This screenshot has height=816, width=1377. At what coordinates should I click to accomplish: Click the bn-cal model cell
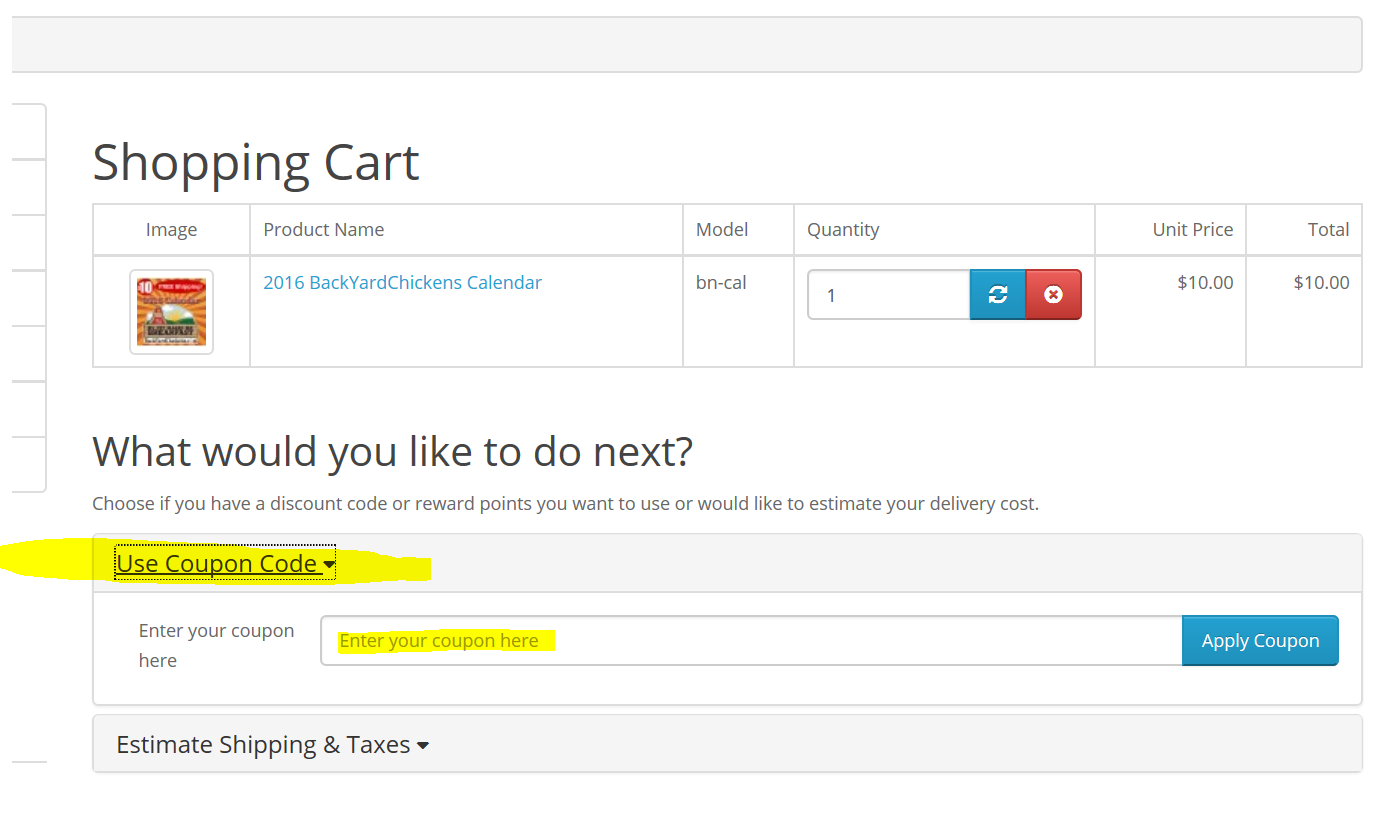pos(721,283)
